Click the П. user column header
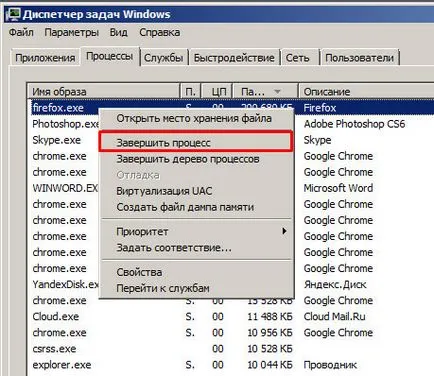The width and height of the screenshot is (434, 376). click(x=190, y=91)
